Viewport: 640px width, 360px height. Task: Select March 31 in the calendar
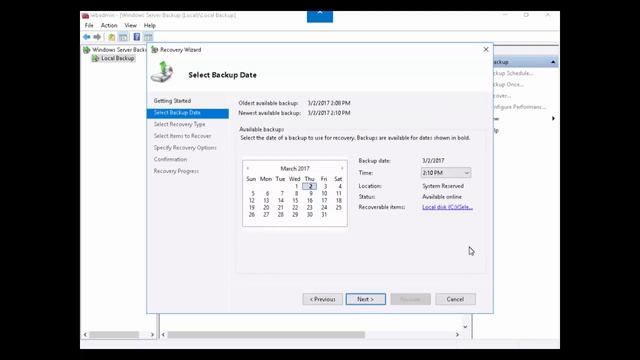[x=324, y=214]
